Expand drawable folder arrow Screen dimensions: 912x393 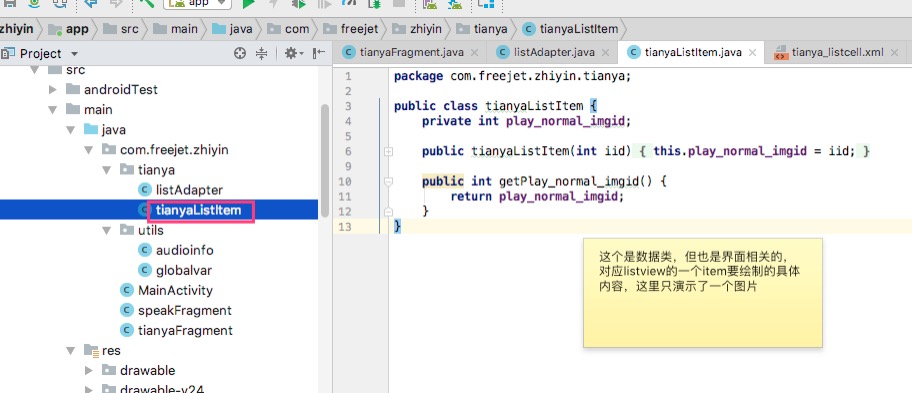[88, 370]
